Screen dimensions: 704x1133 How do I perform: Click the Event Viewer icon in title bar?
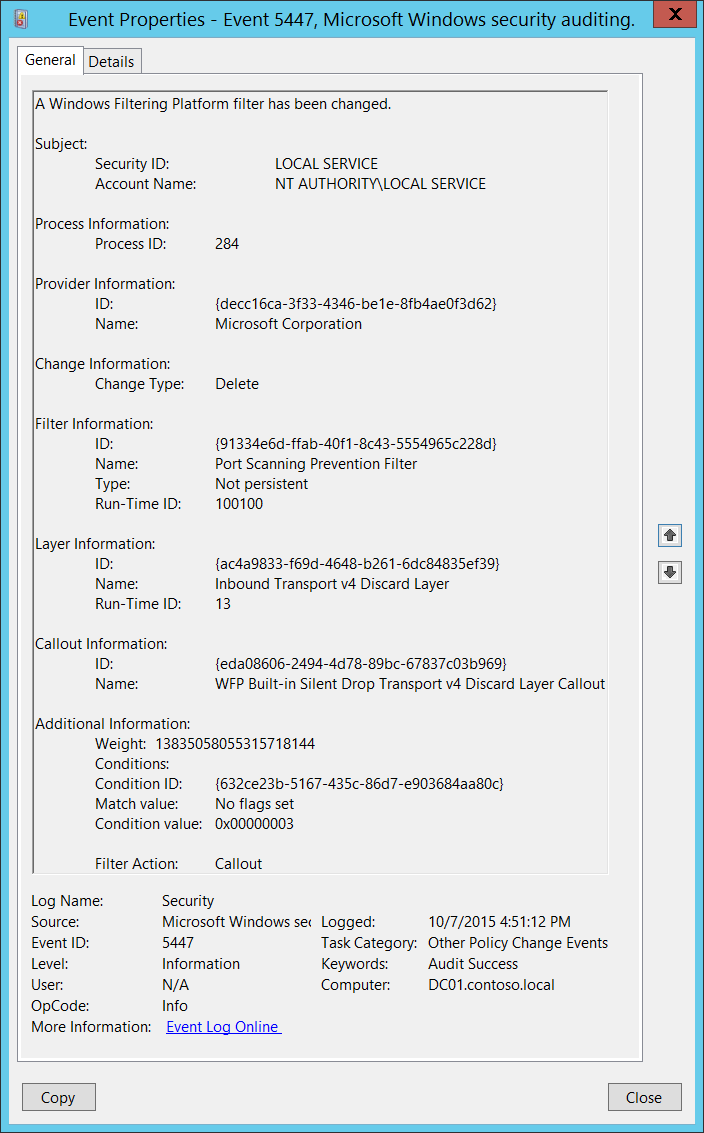coord(22,19)
